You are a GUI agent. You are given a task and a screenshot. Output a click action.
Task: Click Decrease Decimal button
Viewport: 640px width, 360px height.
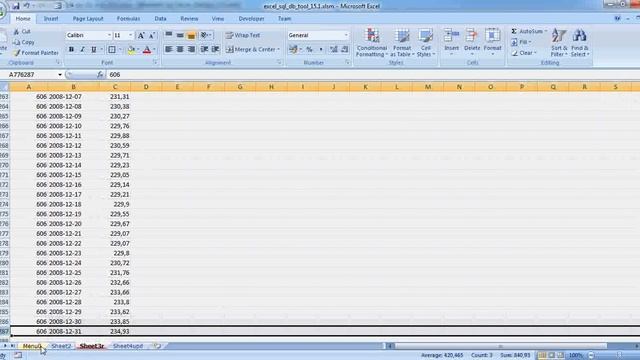(345, 49)
